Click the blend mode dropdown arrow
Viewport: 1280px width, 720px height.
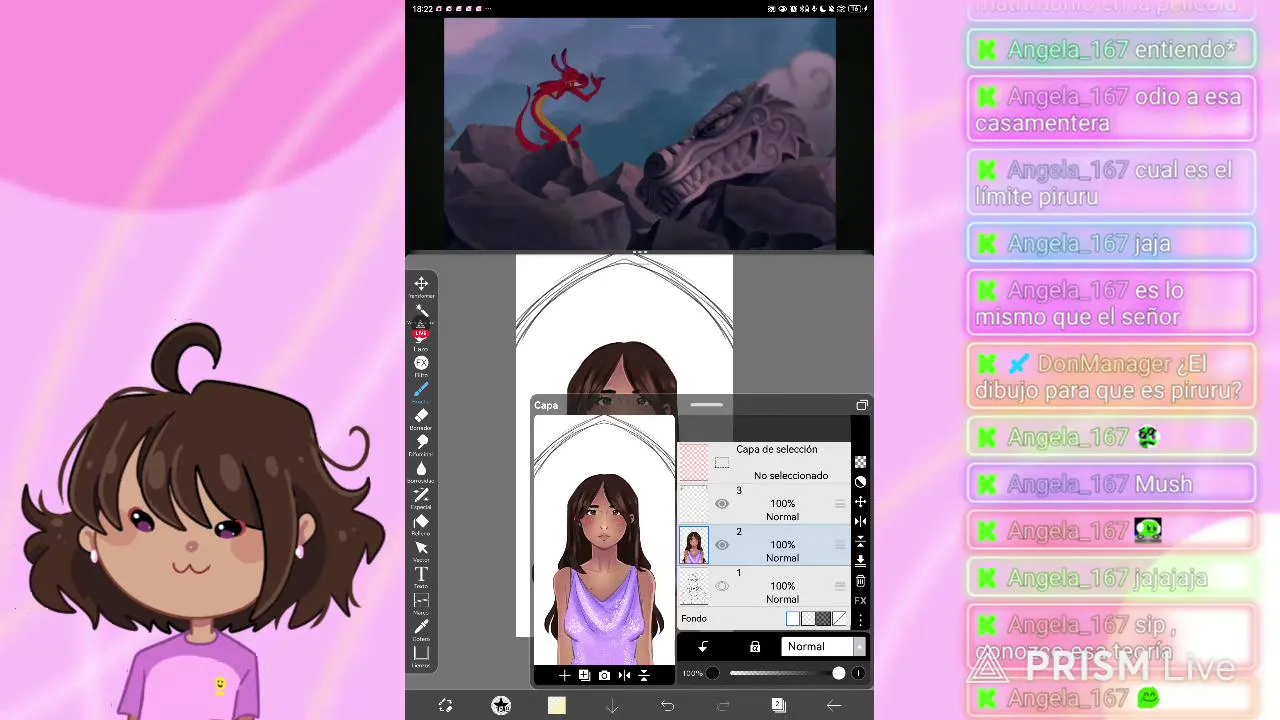[x=859, y=647]
